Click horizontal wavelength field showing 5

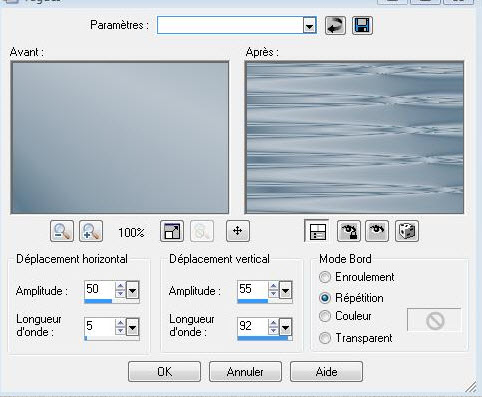(100, 327)
